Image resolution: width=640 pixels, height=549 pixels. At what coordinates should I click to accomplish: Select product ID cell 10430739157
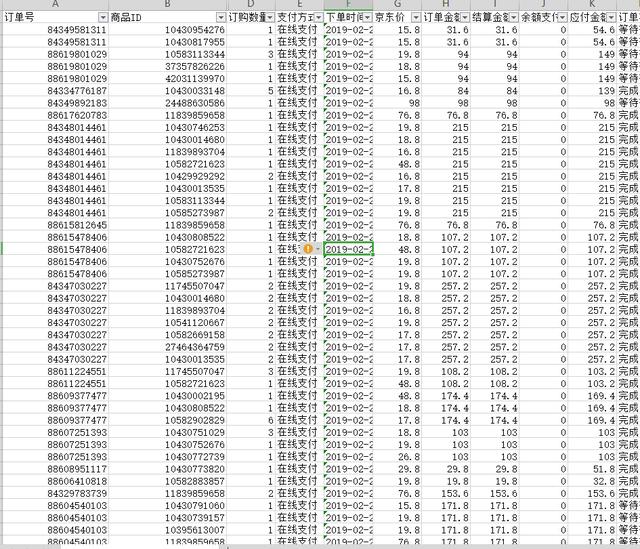(167, 518)
